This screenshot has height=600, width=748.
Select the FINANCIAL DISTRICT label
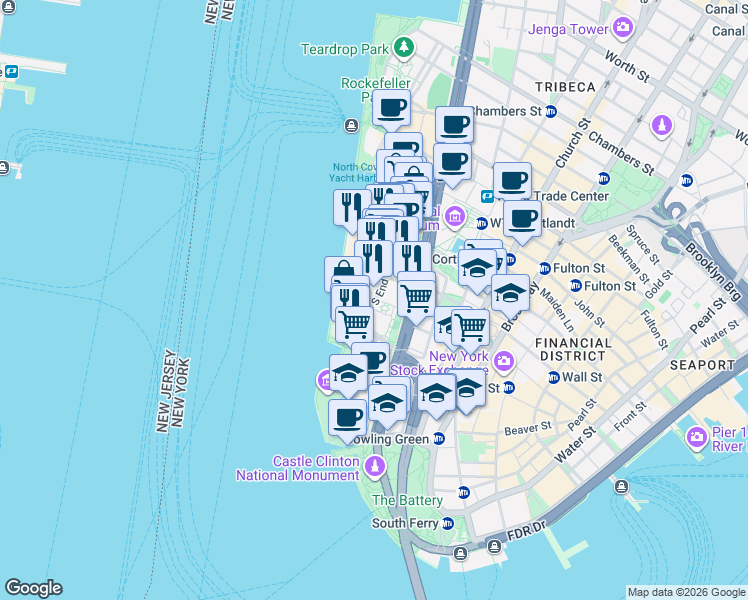tap(573, 350)
